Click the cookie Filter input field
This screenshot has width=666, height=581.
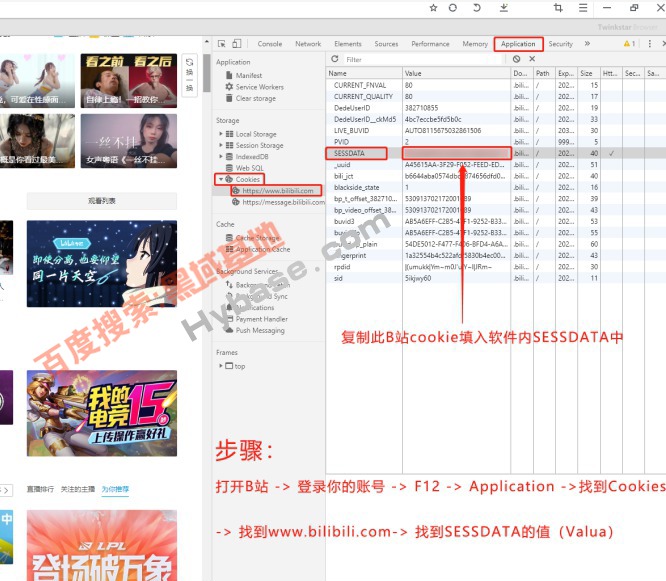(423, 59)
